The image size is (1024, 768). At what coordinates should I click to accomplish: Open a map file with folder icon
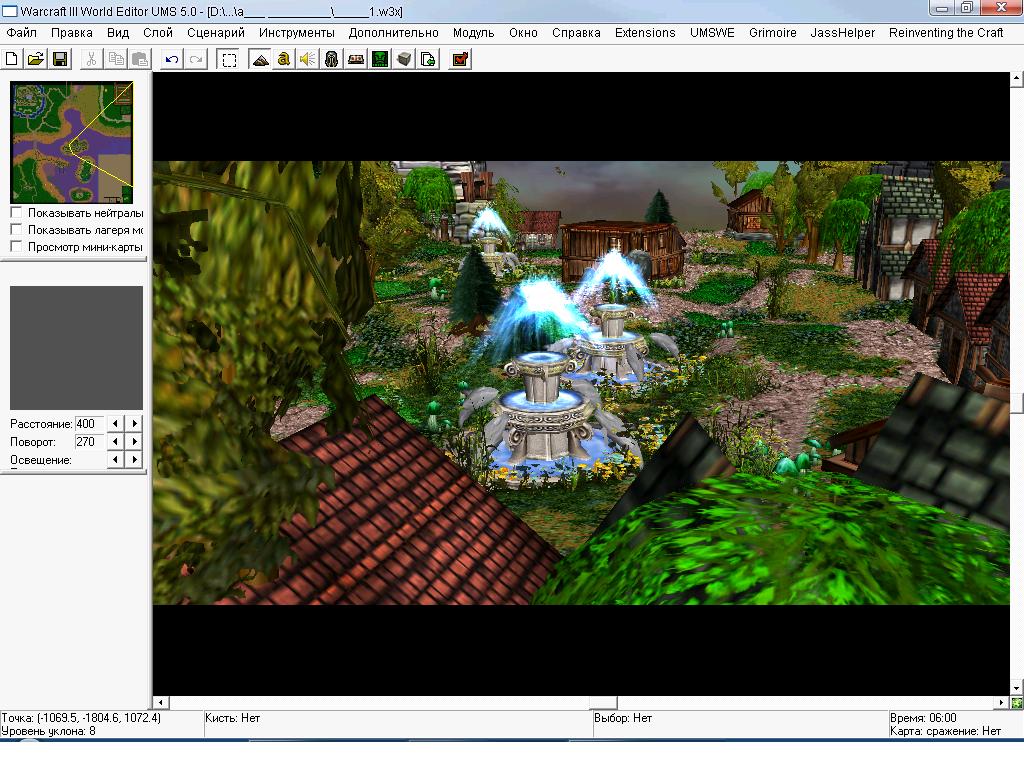(x=36, y=59)
